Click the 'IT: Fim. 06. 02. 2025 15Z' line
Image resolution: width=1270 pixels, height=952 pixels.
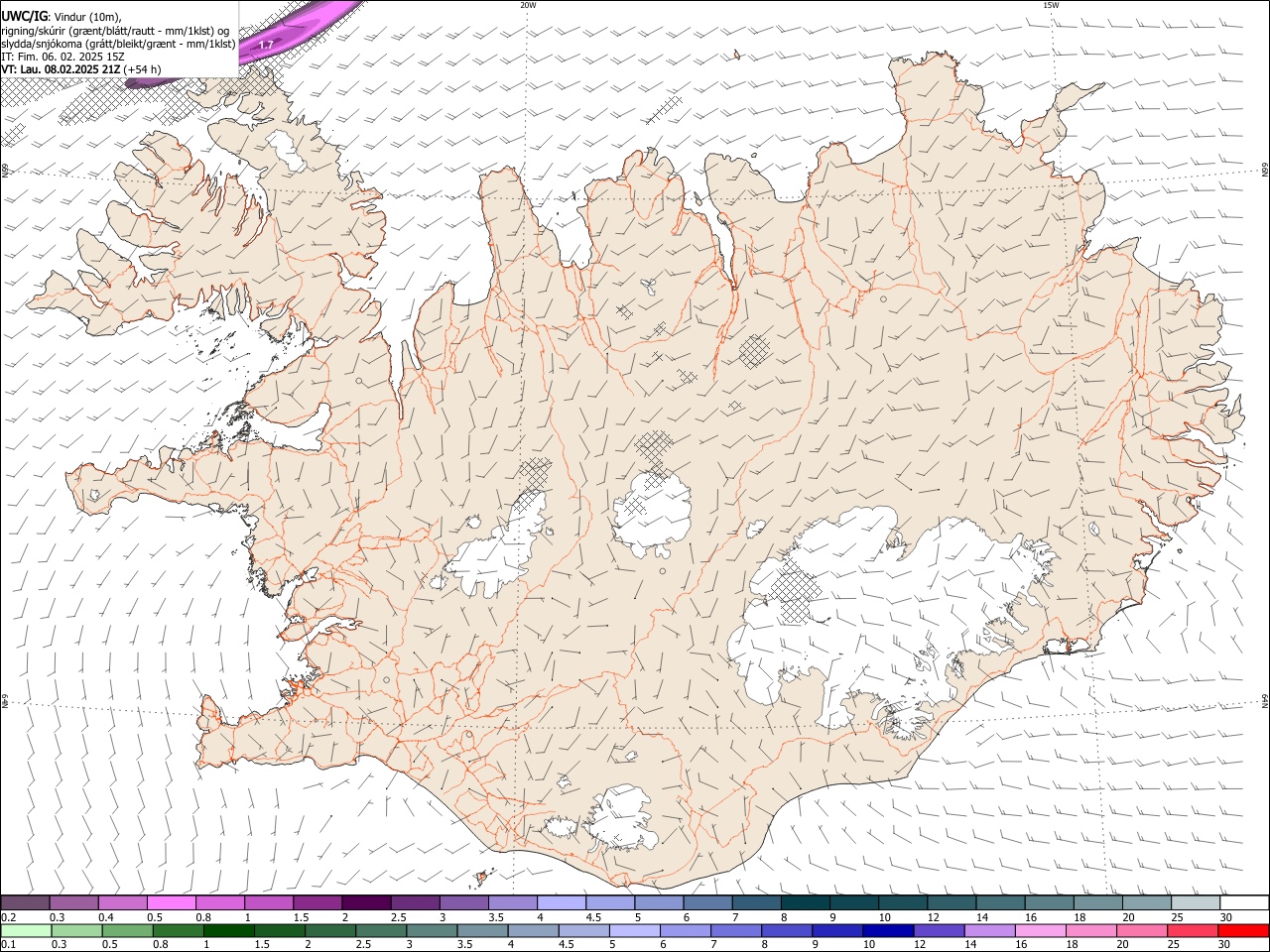[63, 57]
